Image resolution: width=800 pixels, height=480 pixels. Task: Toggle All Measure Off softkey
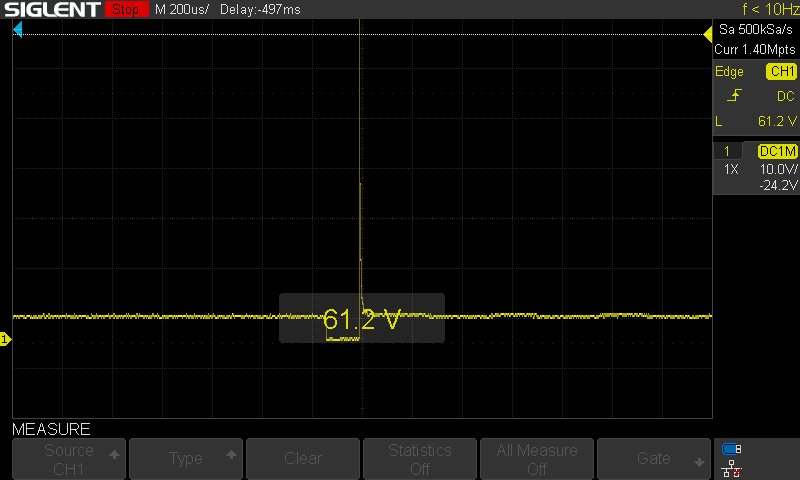[x=536, y=459]
